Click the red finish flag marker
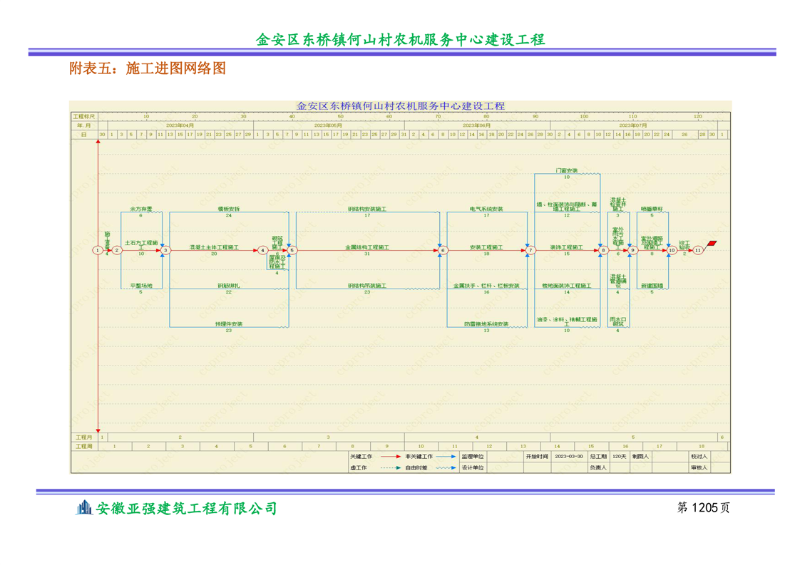 pos(711,245)
